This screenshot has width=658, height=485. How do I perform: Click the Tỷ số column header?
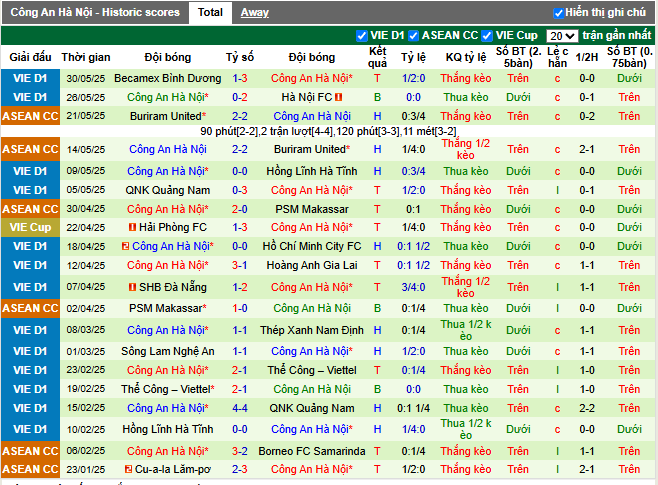click(240, 57)
